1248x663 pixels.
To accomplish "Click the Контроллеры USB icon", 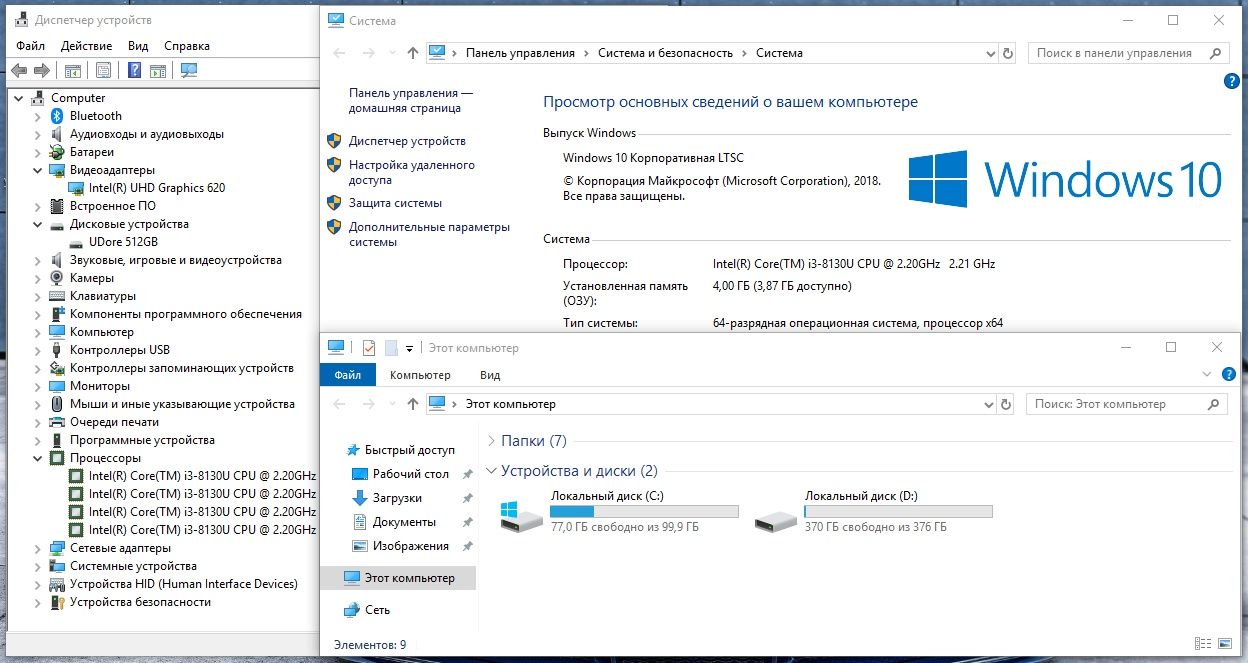I will [x=59, y=350].
